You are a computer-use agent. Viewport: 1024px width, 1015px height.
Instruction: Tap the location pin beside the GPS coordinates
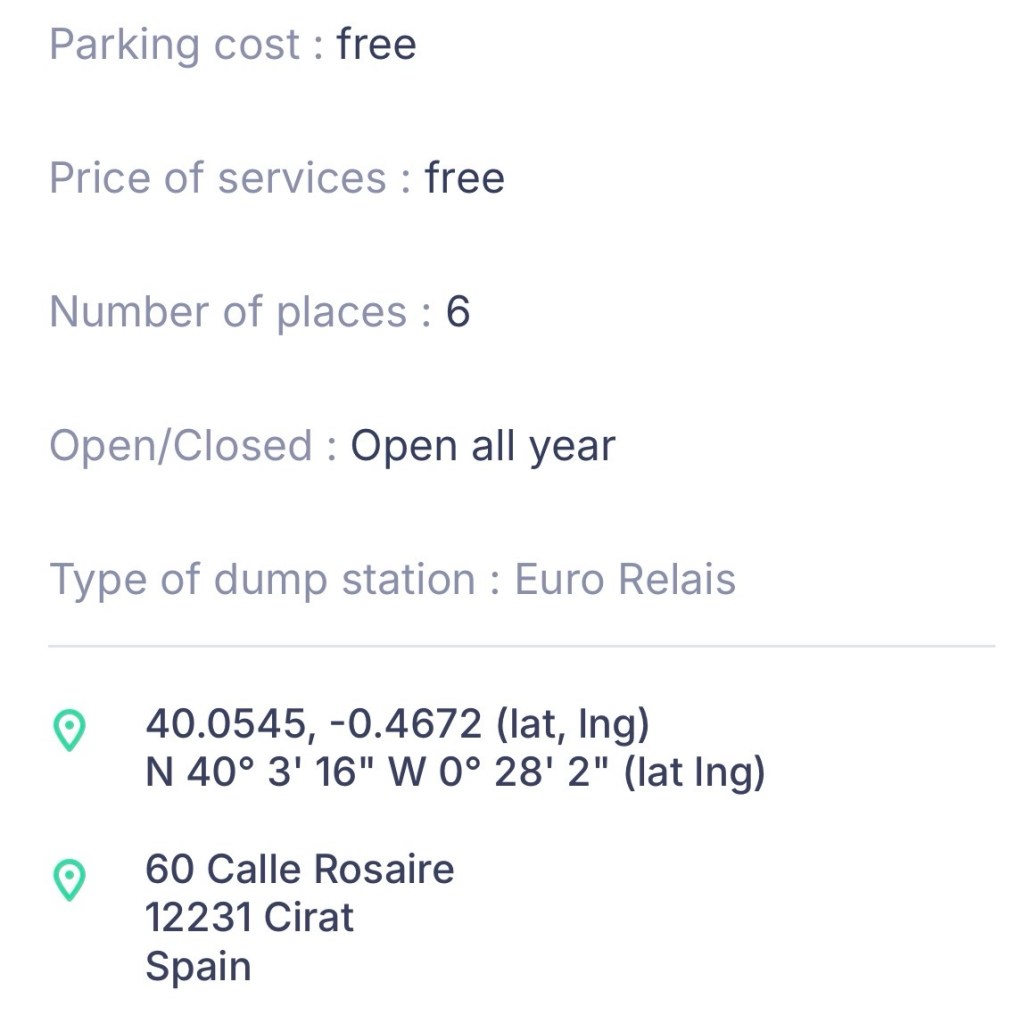click(69, 731)
